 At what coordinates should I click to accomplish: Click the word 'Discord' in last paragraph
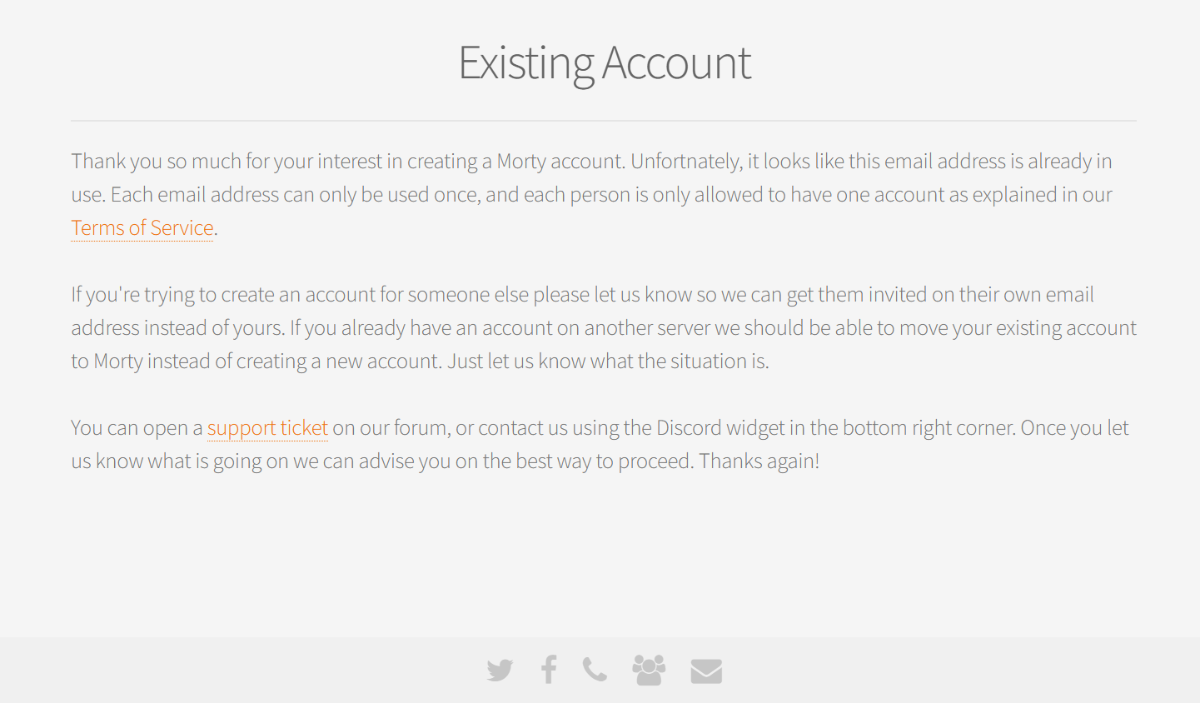pyautogui.click(x=691, y=428)
